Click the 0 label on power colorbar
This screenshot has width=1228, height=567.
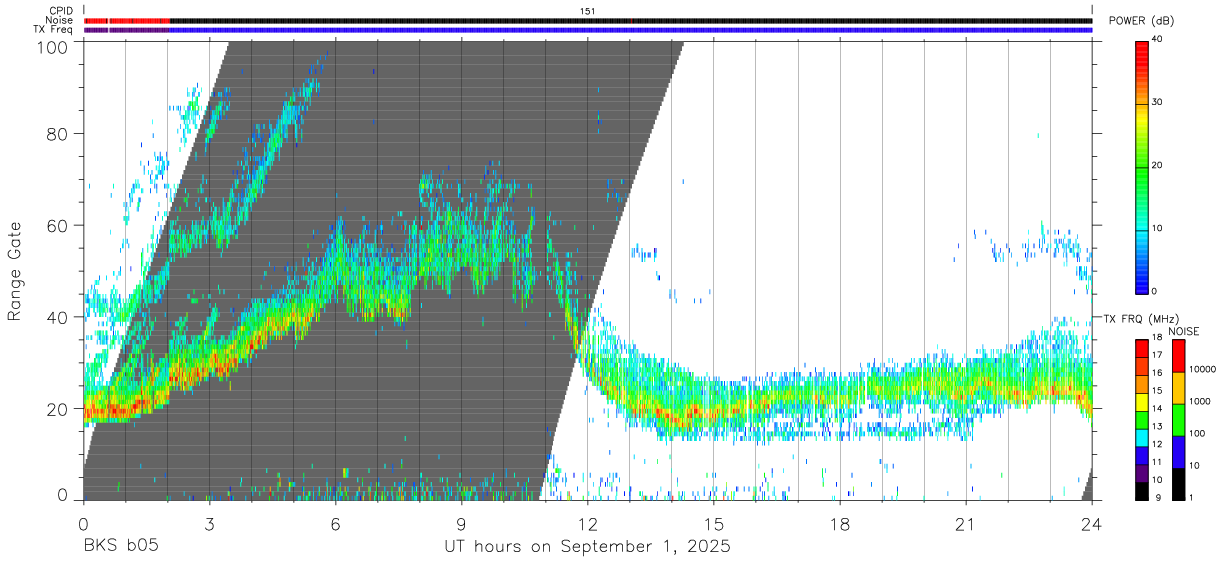click(x=1154, y=291)
